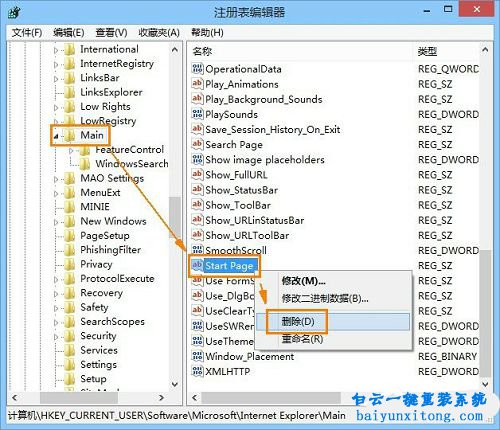
Task: Click the XMLHTTP DWORD value icon
Action: [197, 371]
